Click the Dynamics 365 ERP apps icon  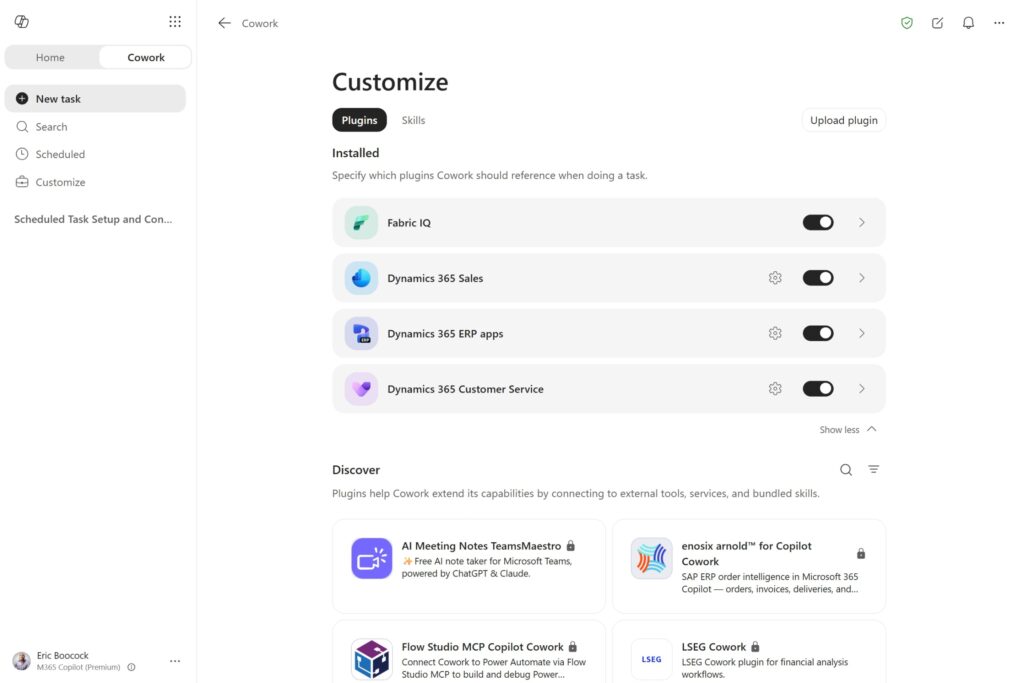click(x=361, y=334)
